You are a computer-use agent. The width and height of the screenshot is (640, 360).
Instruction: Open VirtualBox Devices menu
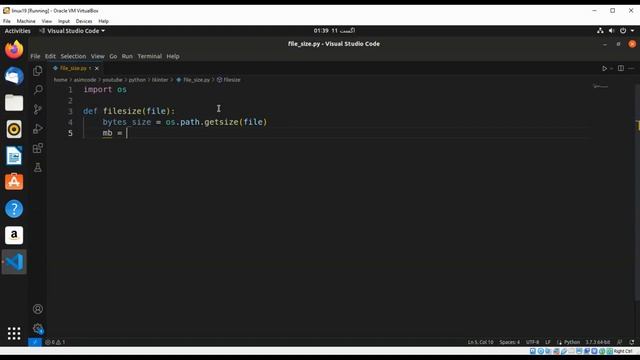click(84, 21)
